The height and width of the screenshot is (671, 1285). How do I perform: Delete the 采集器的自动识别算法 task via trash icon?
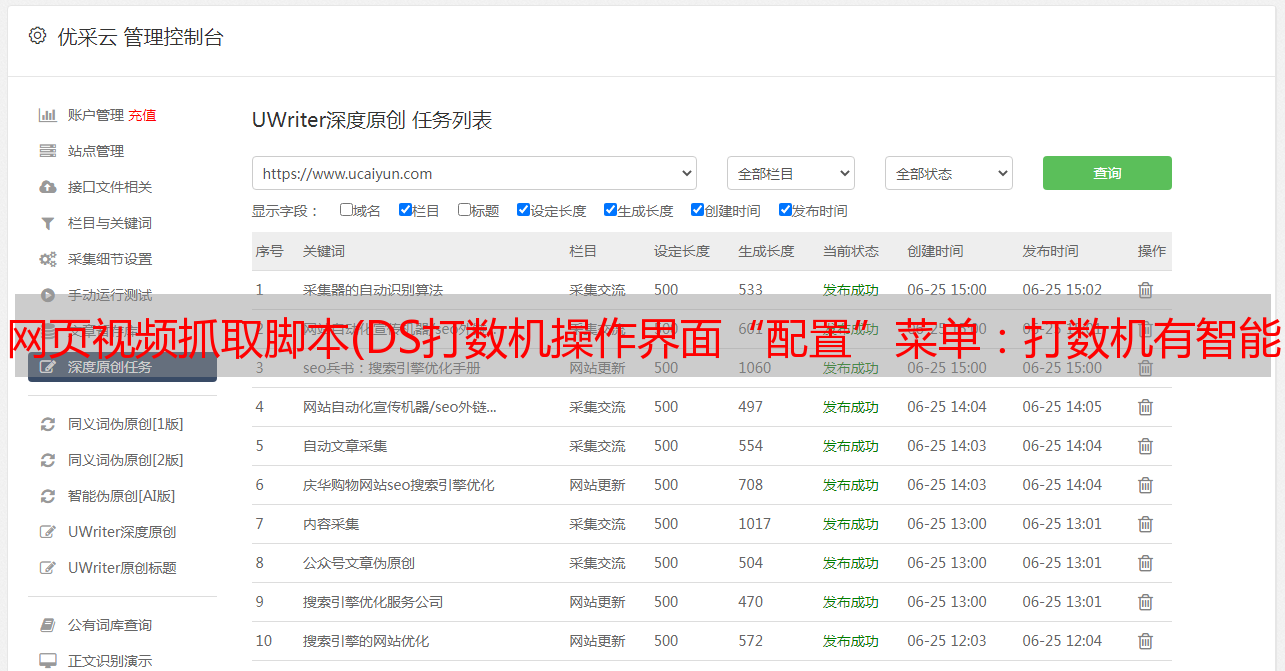(x=1145, y=290)
